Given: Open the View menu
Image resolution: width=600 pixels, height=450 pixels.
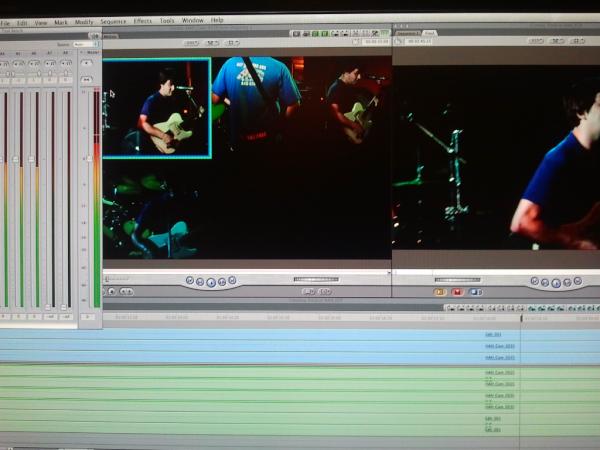Looking at the screenshot, I should click(x=41, y=23).
